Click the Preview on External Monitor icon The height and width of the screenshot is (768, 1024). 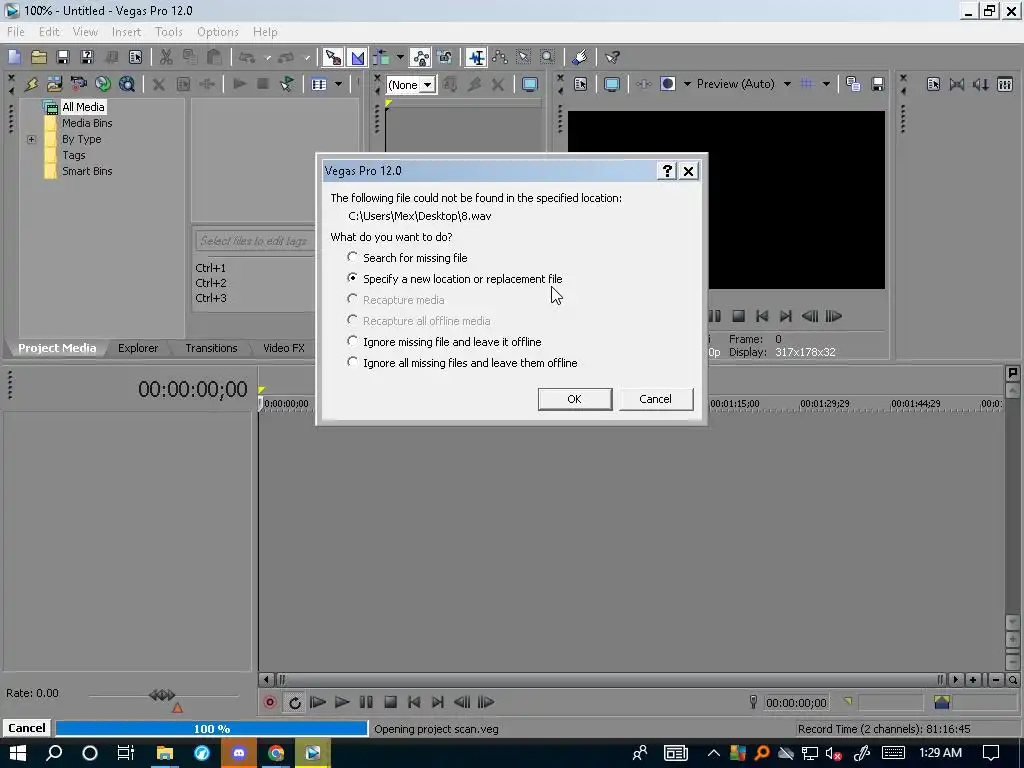611,84
